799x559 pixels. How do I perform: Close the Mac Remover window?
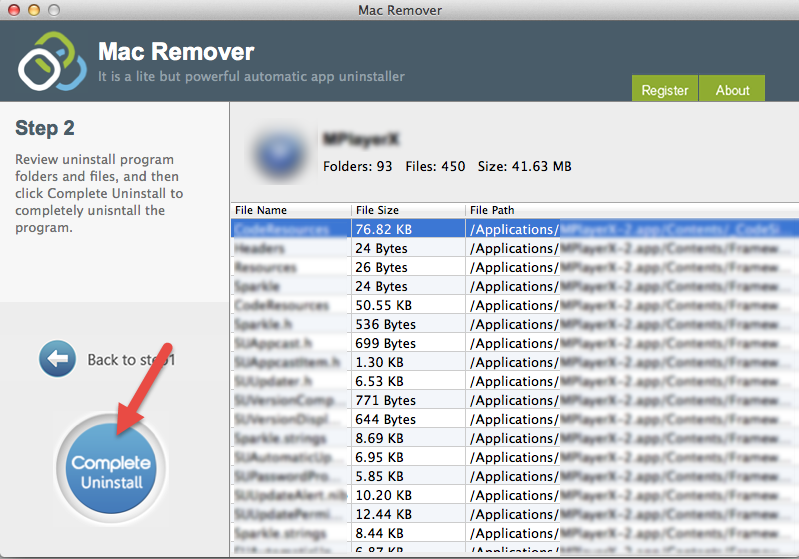click(14, 10)
